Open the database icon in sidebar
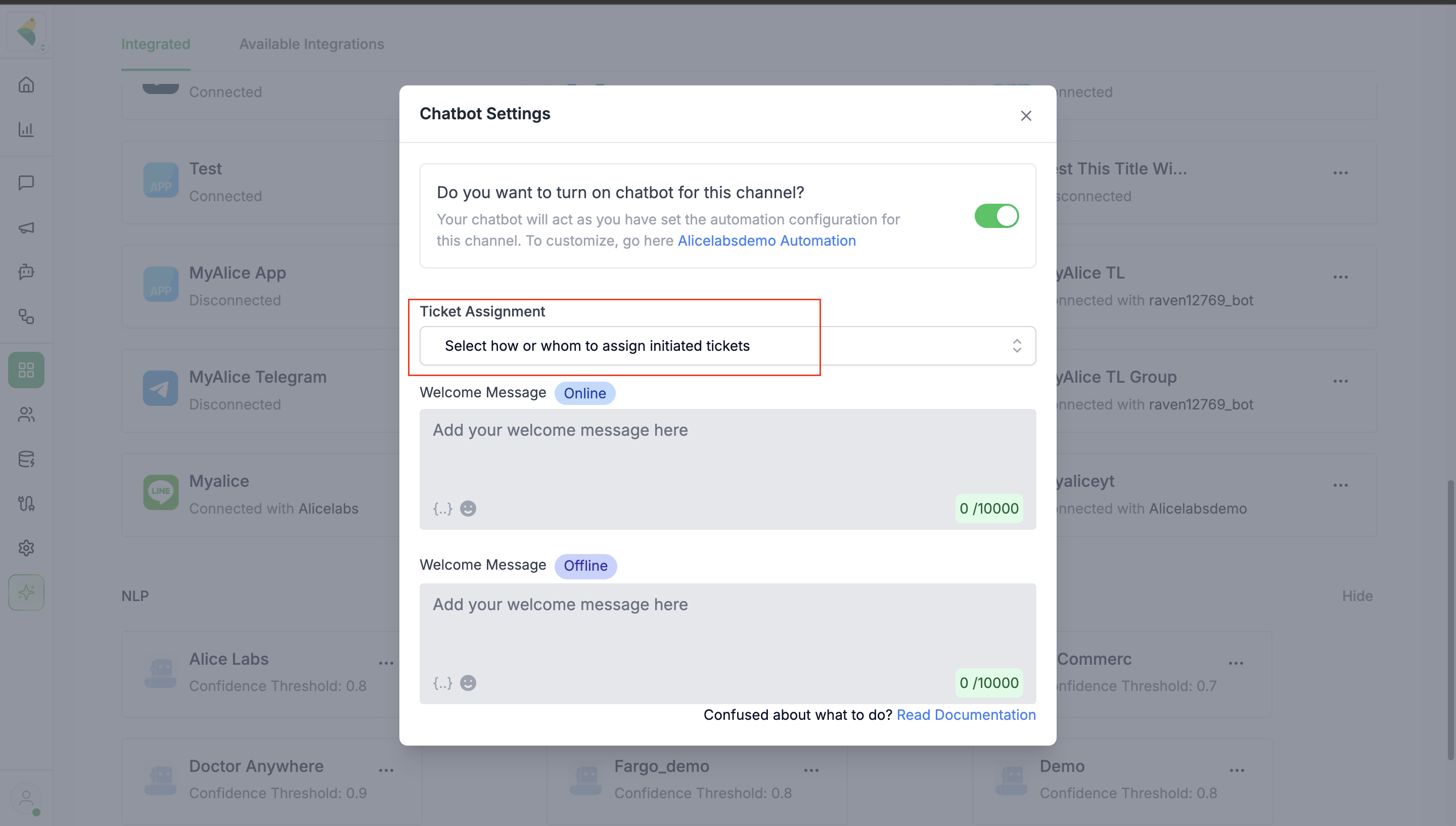1456x826 pixels. [26, 459]
